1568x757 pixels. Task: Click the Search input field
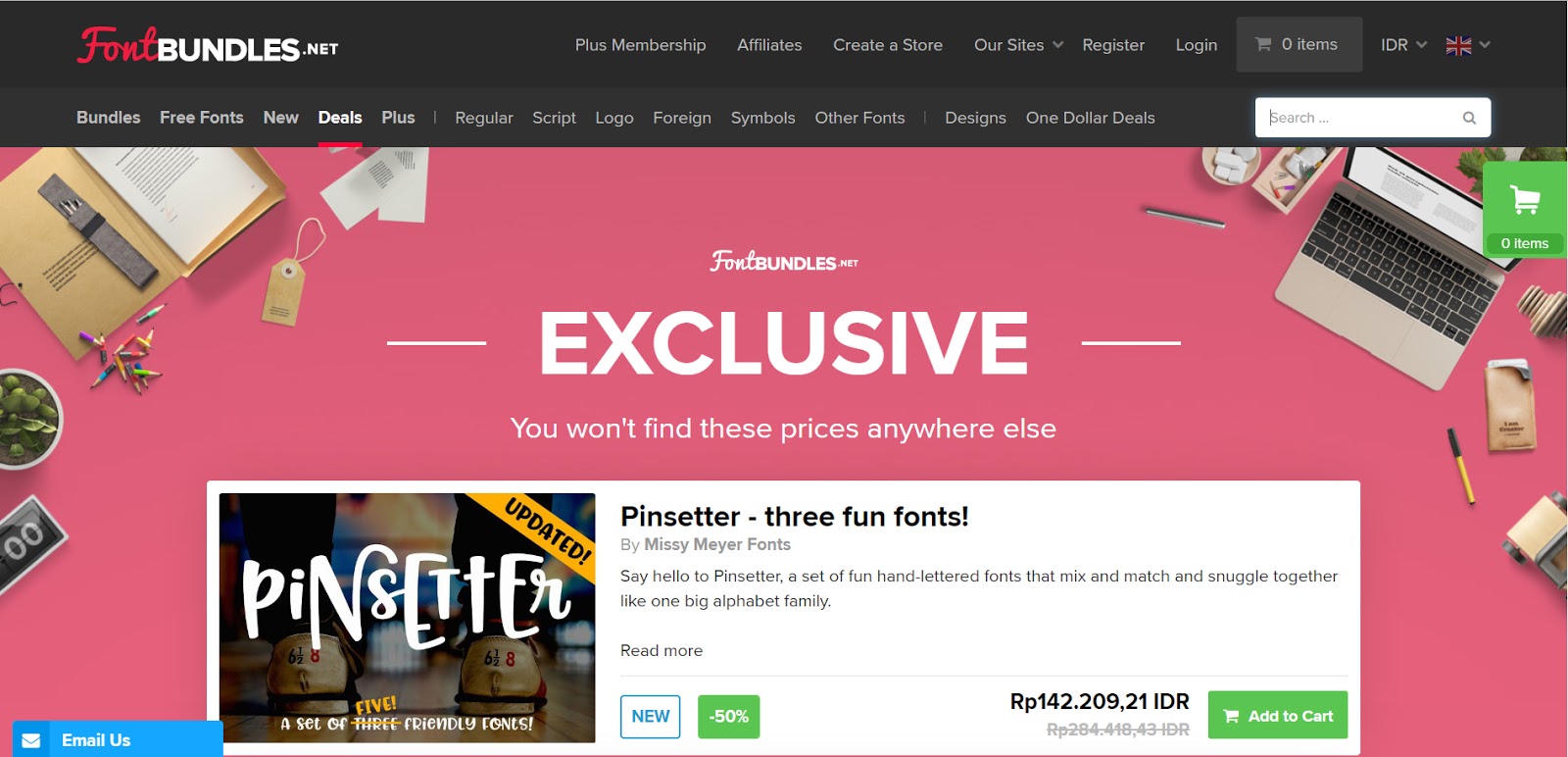pos(1361,118)
